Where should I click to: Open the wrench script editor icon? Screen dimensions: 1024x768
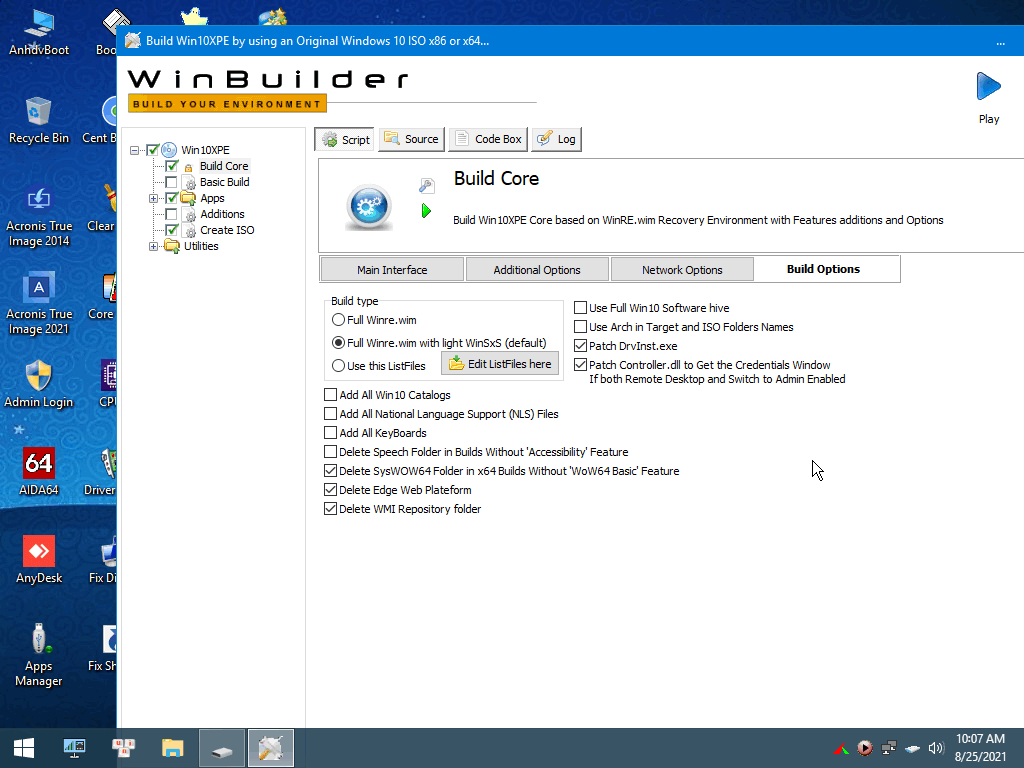(426, 186)
